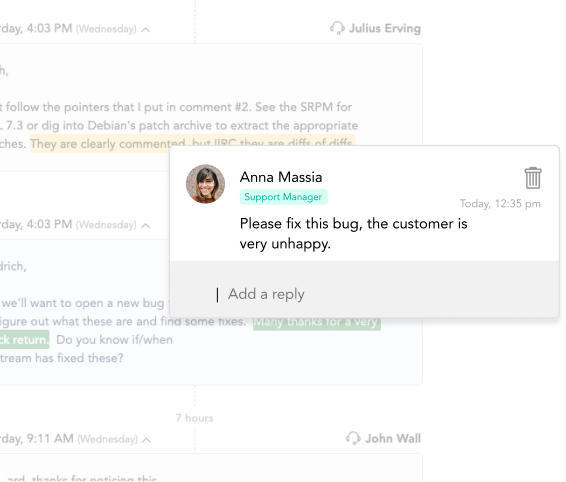This screenshot has width=566, height=482.
Task: Click the 9:11 AM (Wednesday) timestamp
Action: [x=69, y=438]
